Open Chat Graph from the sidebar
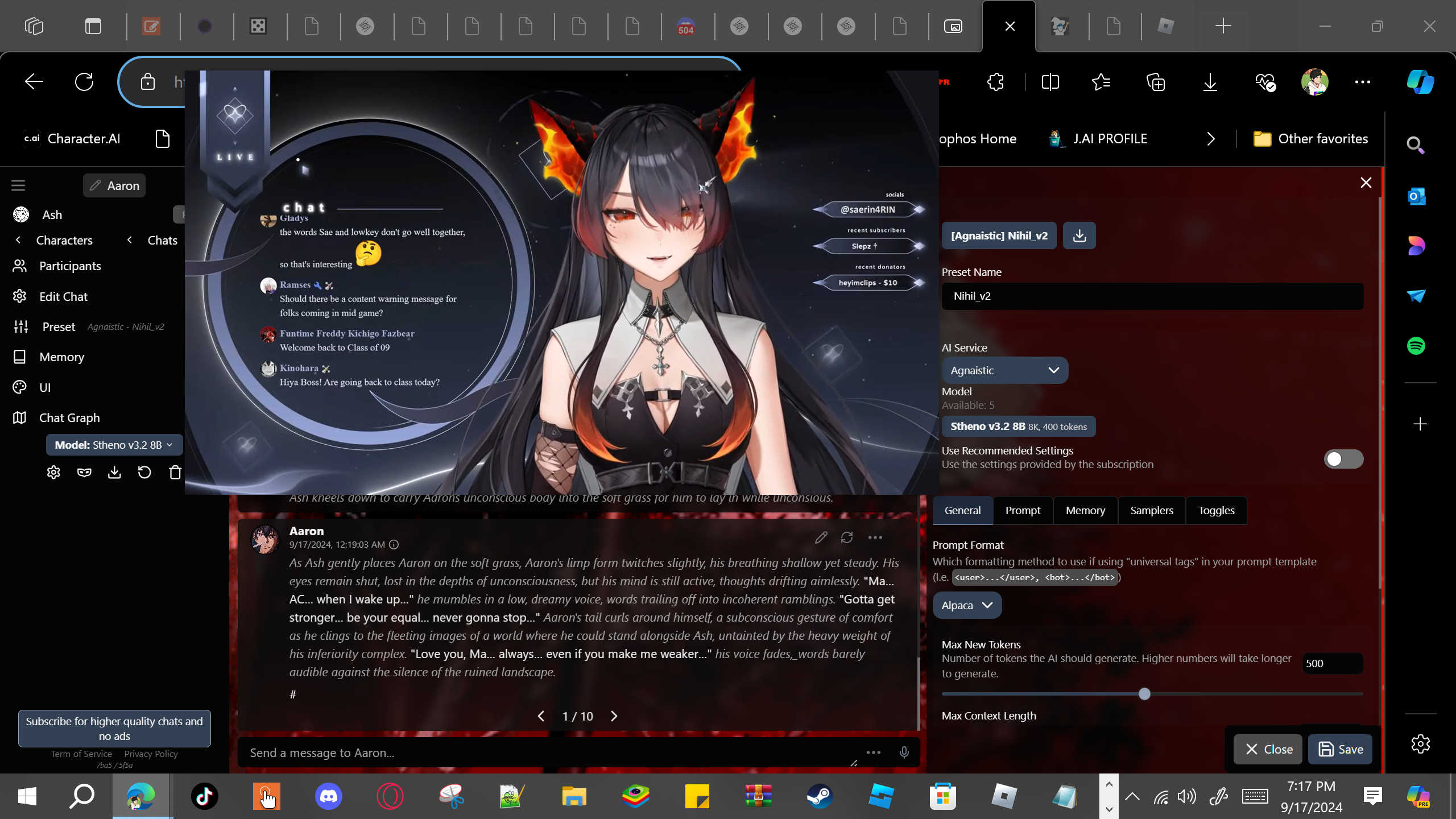Image resolution: width=1456 pixels, height=819 pixels. 69,417
